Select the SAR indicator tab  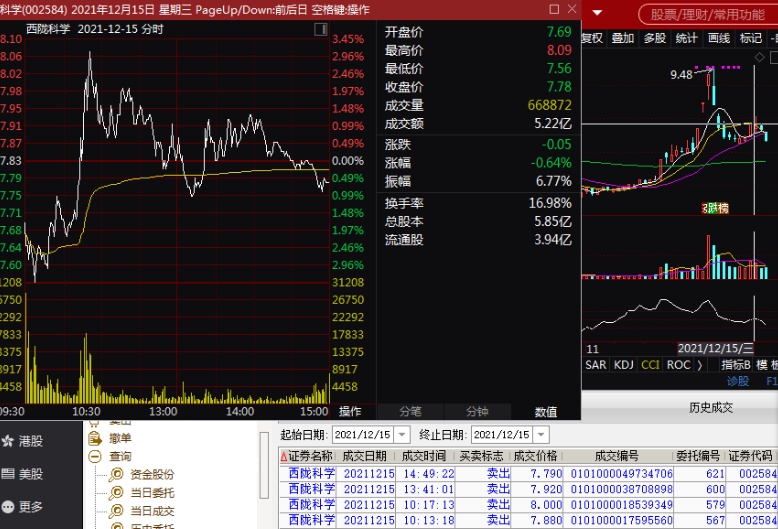click(x=595, y=365)
